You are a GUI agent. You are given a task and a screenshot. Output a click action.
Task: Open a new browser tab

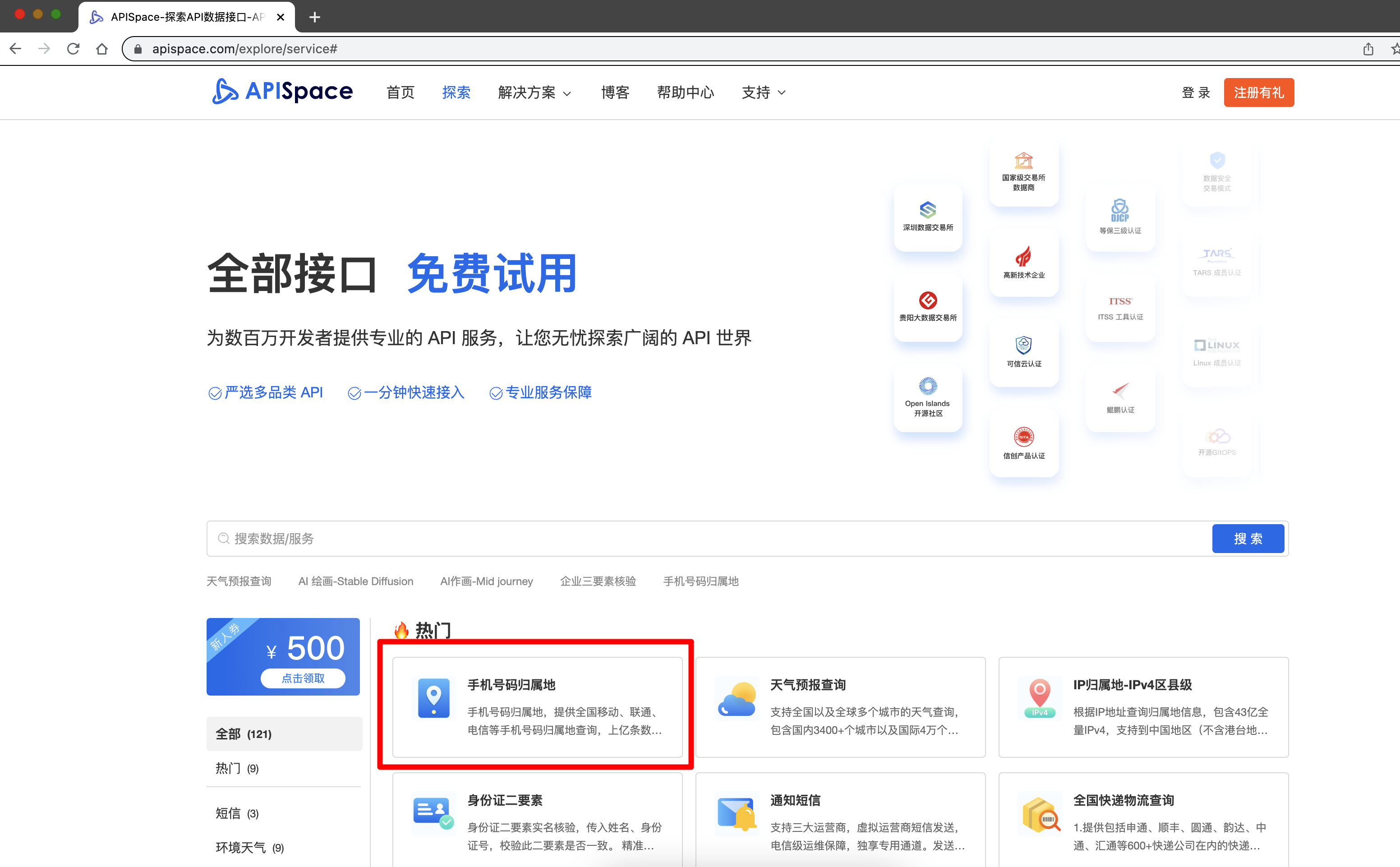pos(314,17)
